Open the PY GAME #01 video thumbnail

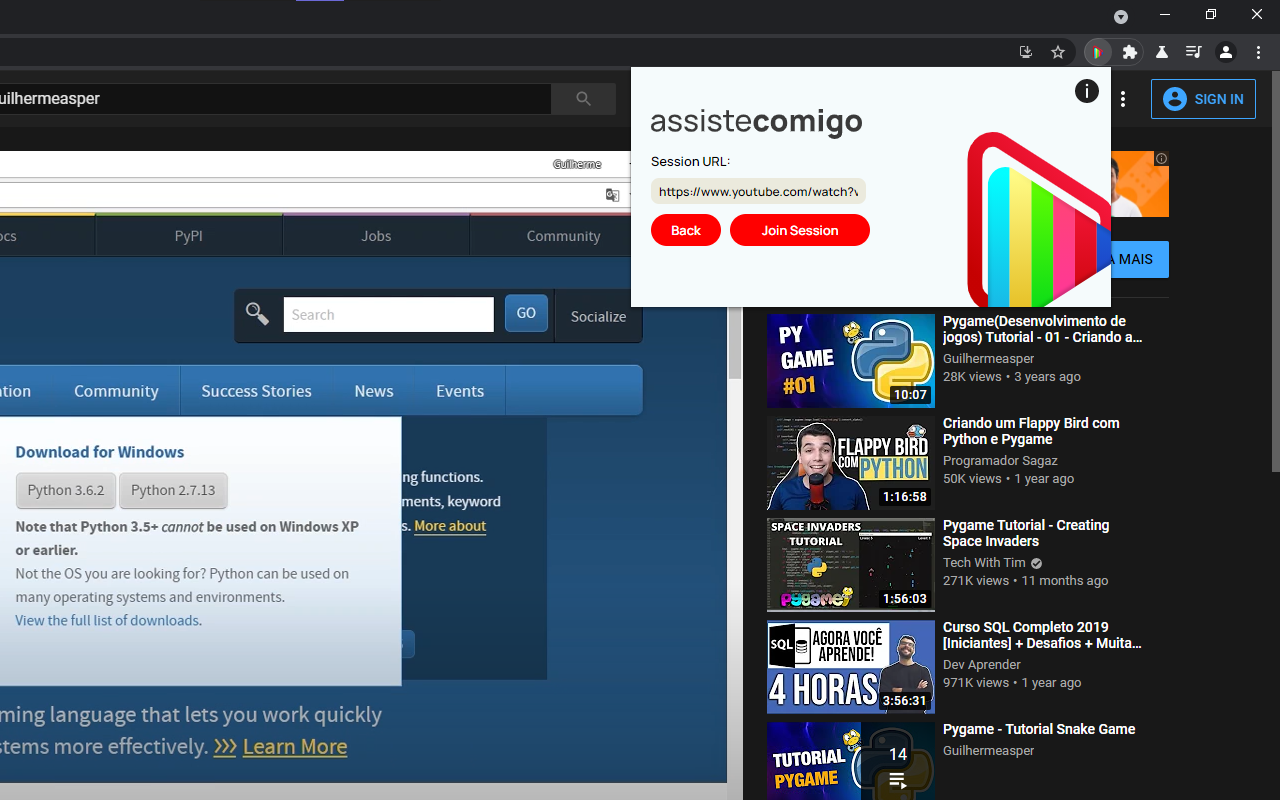pyautogui.click(x=851, y=361)
